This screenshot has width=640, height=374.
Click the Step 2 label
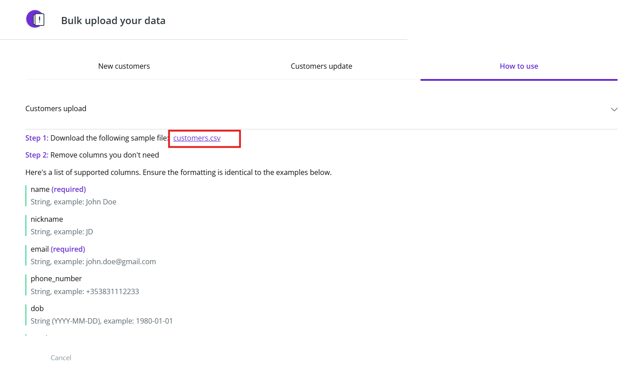point(37,155)
